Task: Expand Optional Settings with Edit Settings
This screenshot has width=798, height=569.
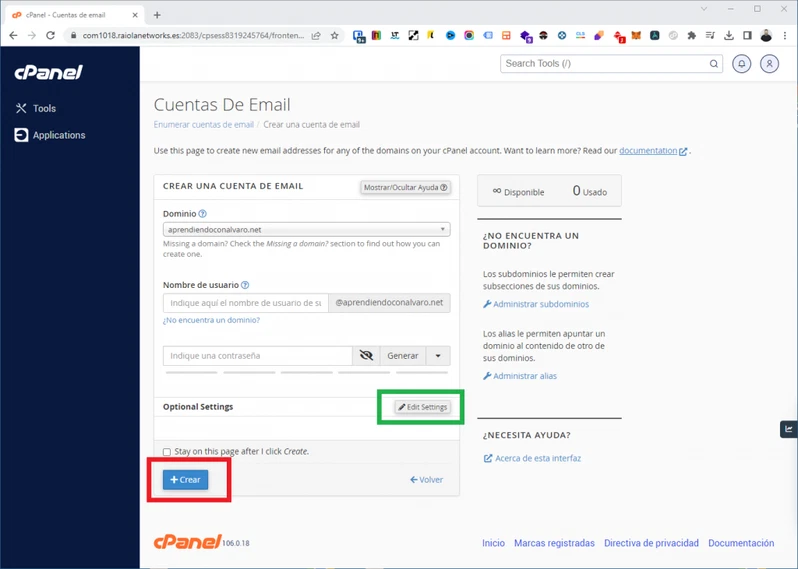Action: coord(422,407)
